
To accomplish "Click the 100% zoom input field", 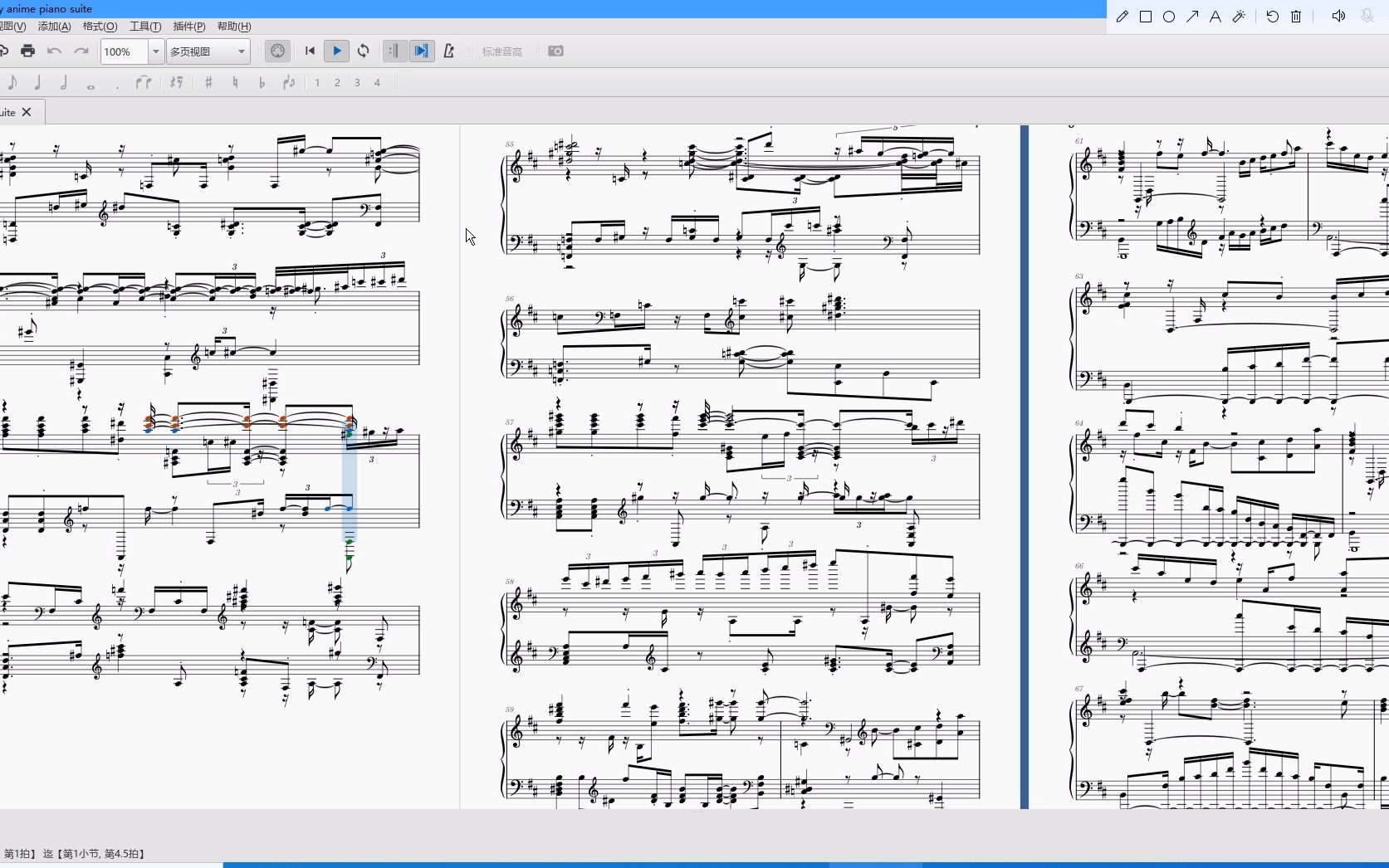I will point(125,51).
